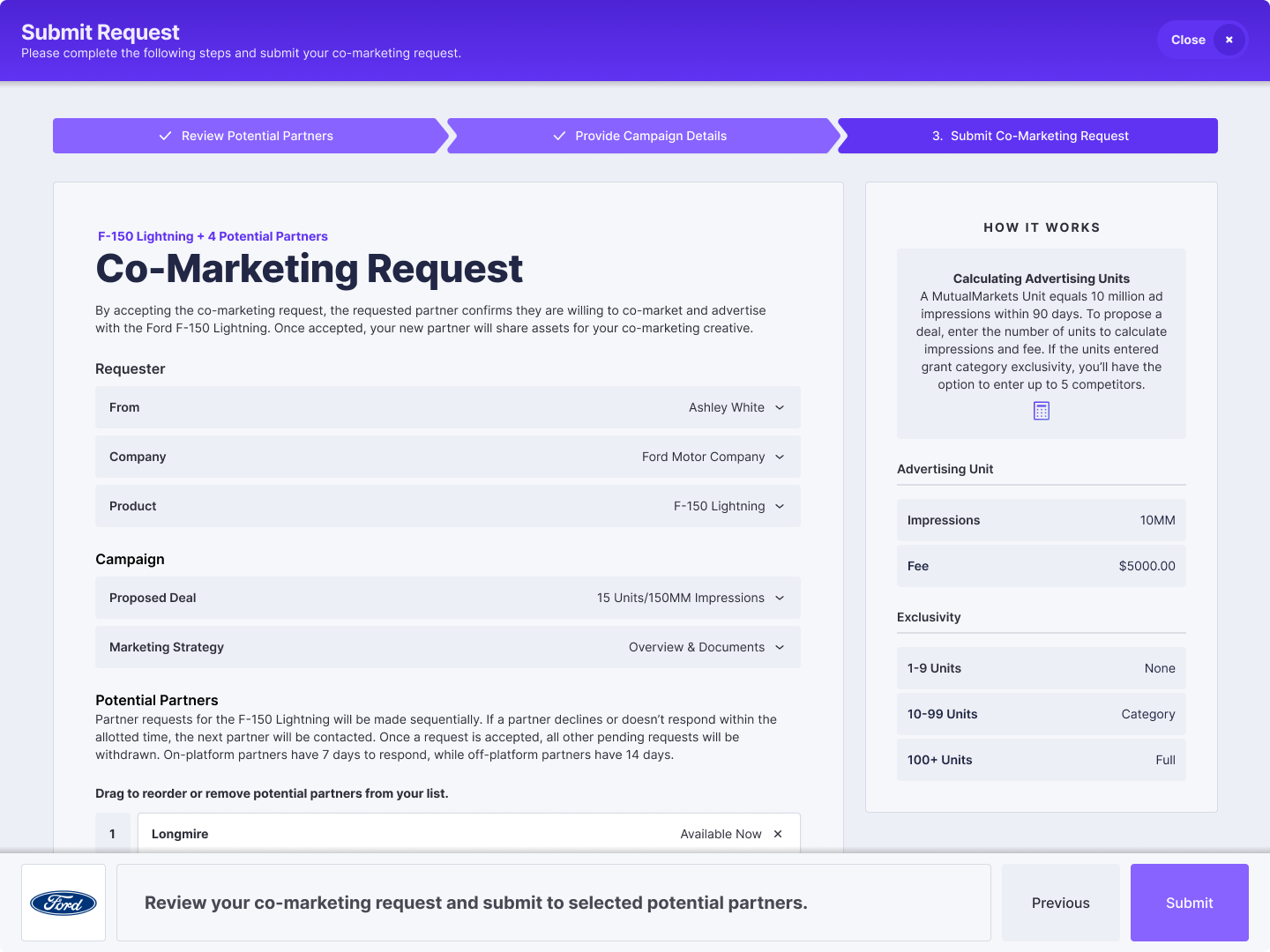Select the Submit Co-Marketing Request step
The image size is (1270, 952).
(1029, 136)
